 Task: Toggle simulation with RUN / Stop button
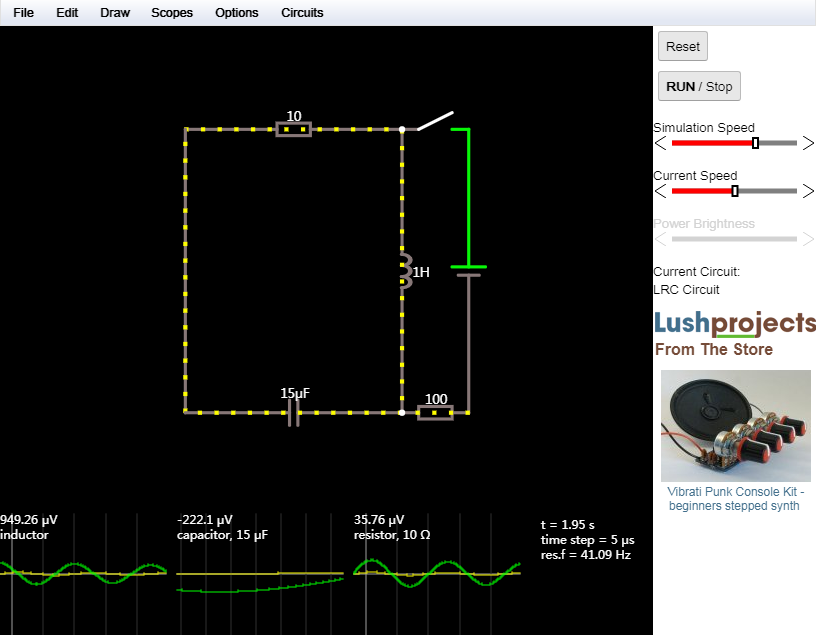coord(699,86)
